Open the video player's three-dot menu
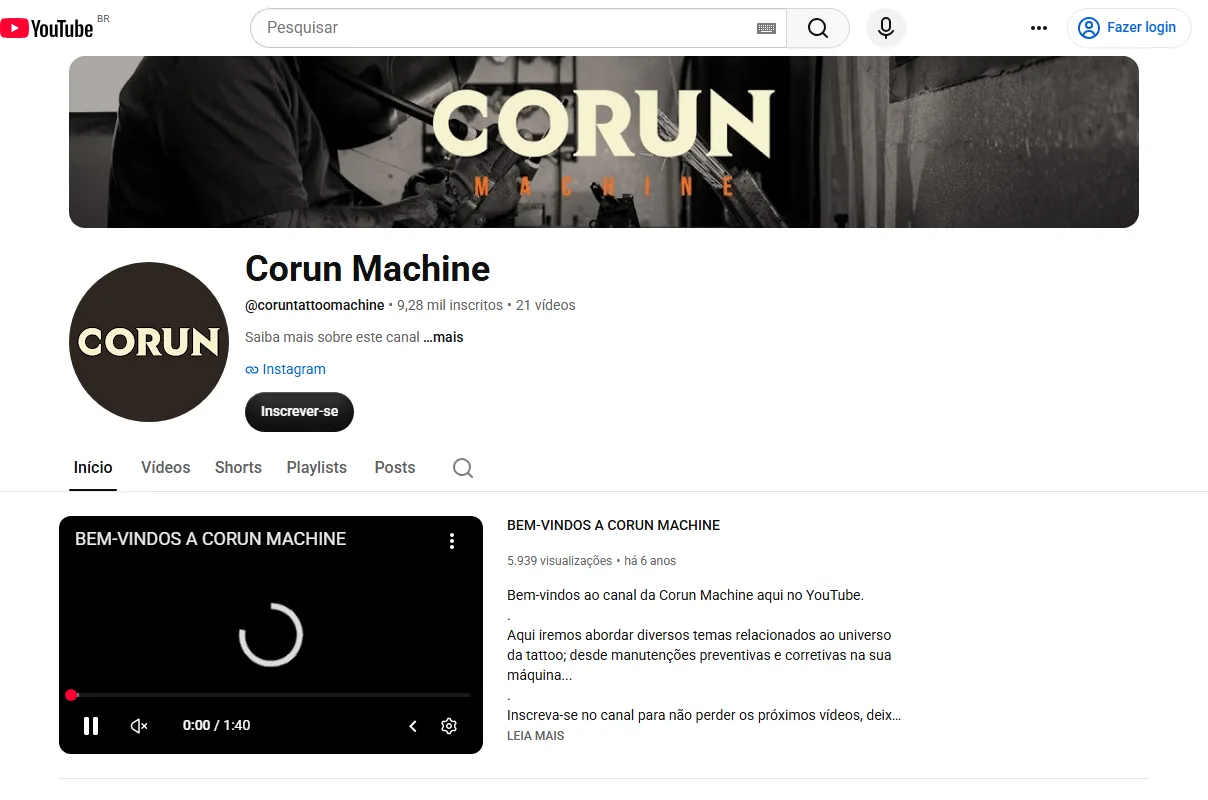This screenshot has width=1208, height=800. [452, 541]
